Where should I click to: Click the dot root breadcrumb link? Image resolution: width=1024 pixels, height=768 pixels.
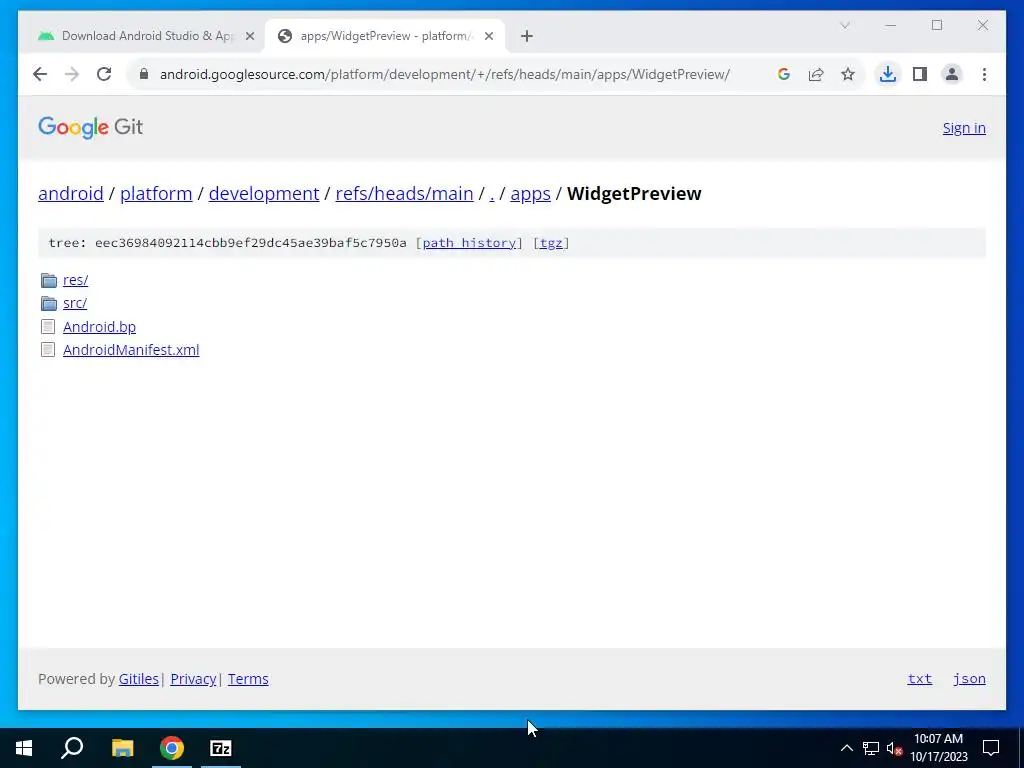pos(492,195)
